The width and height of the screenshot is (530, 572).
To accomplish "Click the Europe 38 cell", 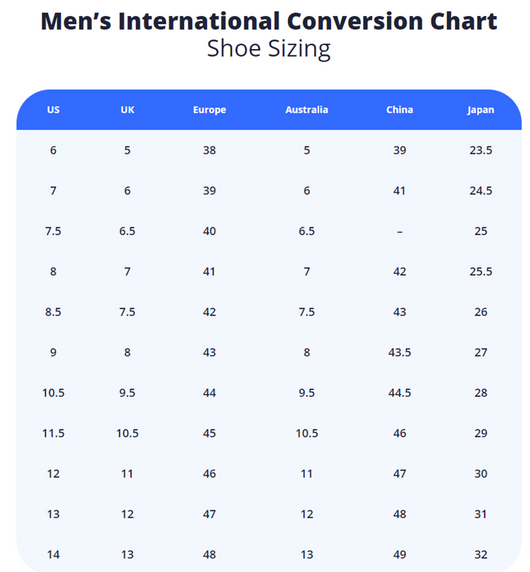I will click(x=209, y=150).
